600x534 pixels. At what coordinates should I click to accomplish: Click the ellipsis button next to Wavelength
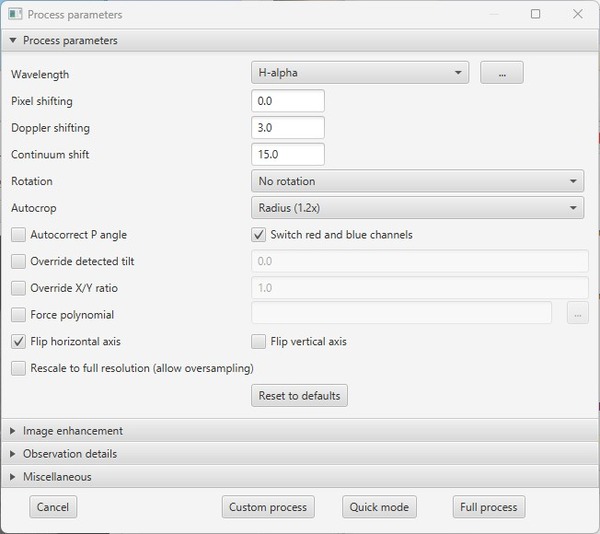click(502, 73)
